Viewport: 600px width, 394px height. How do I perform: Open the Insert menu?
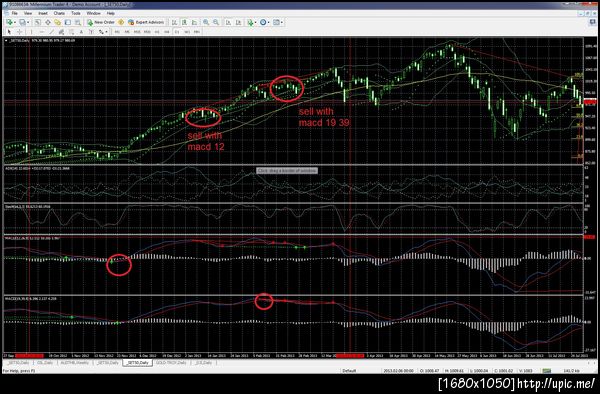click(x=43, y=13)
